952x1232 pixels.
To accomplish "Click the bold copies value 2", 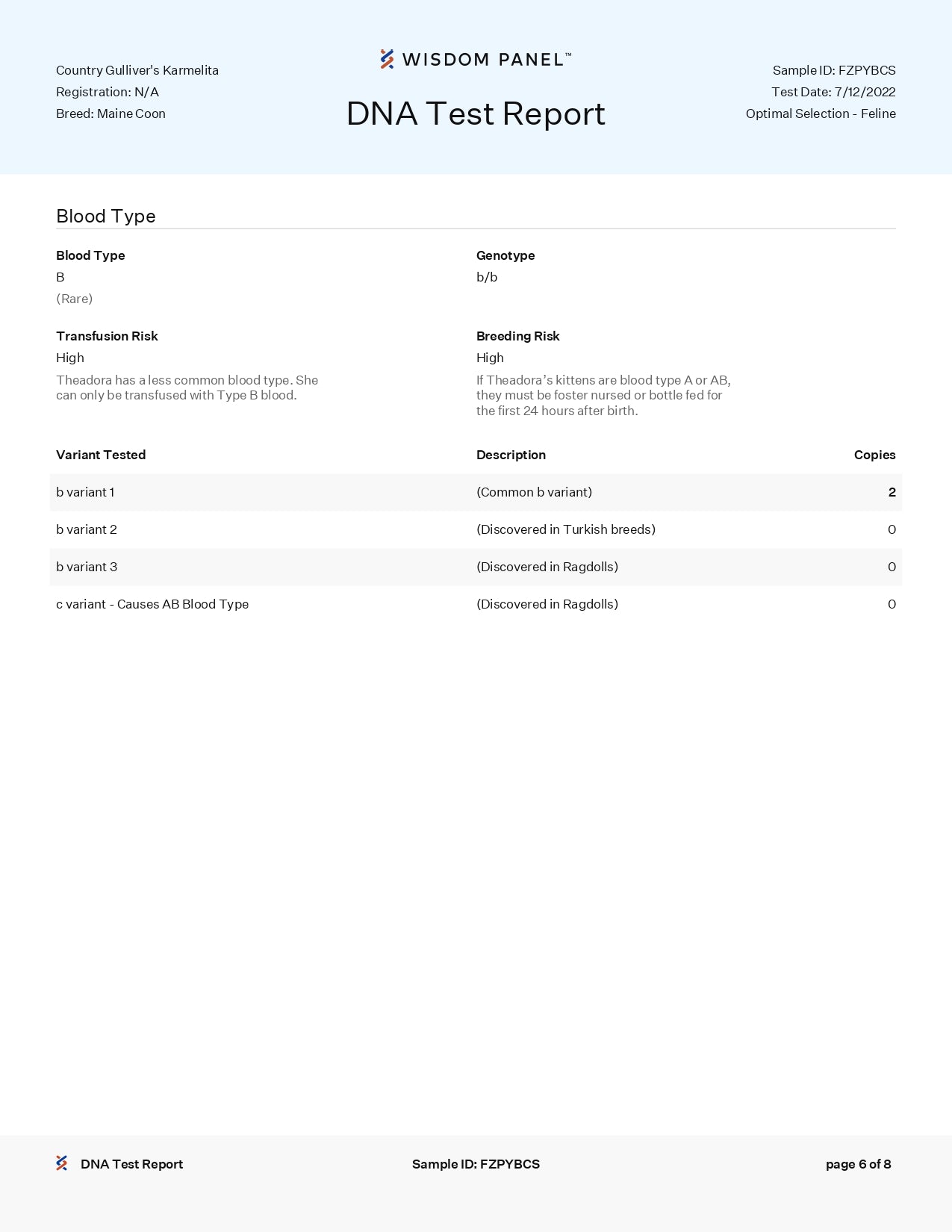I will [892, 492].
